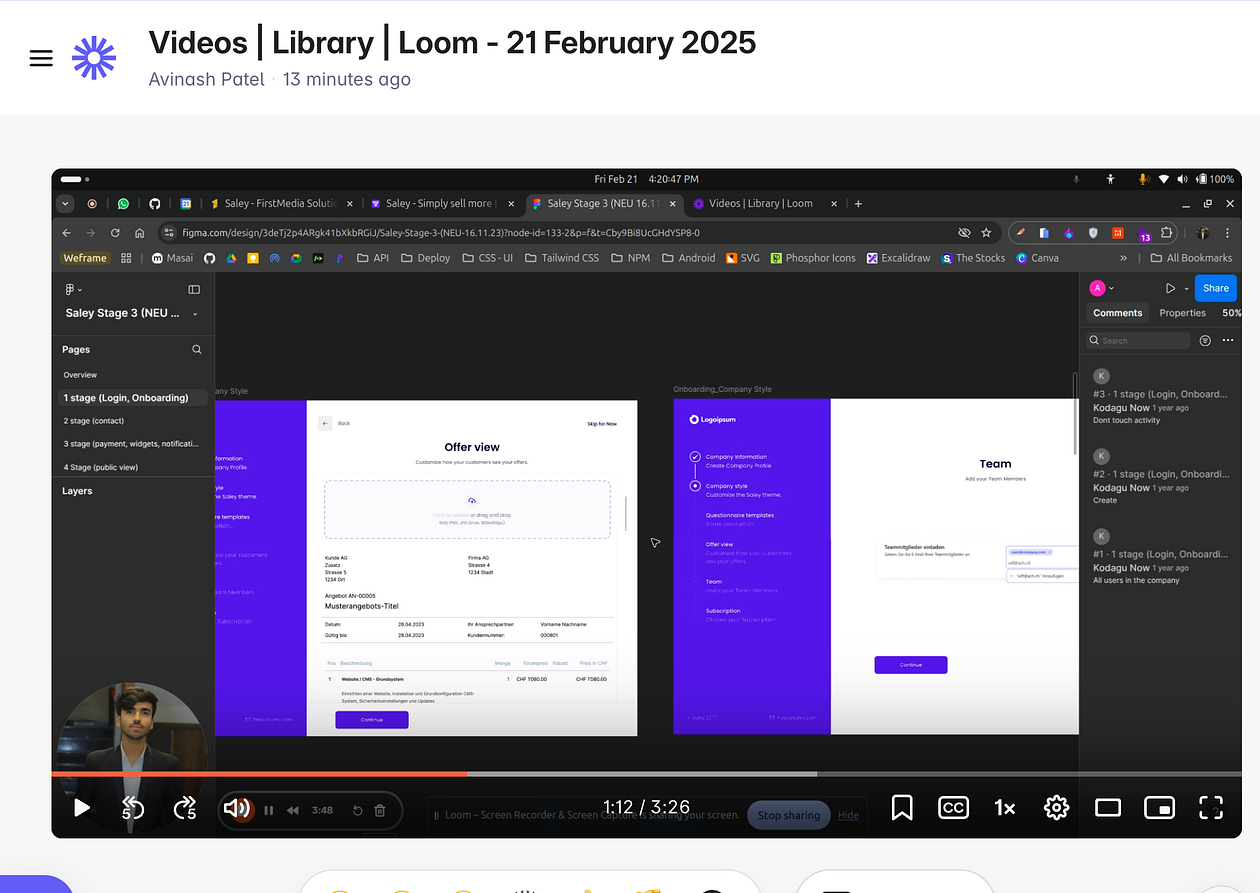Pause the Loom recording
The image size is (1260, 893).
(x=268, y=810)
